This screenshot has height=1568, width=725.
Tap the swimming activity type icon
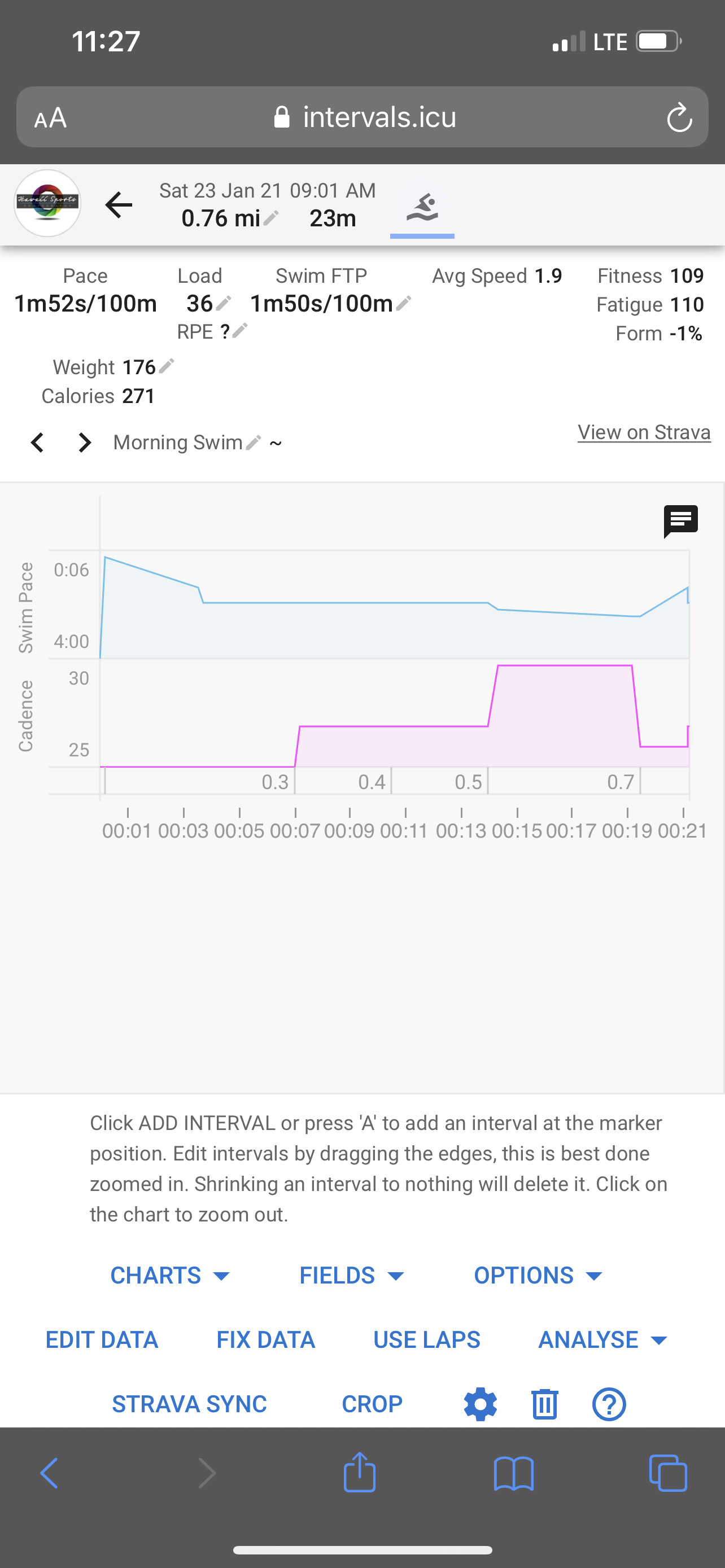(422, 208)
